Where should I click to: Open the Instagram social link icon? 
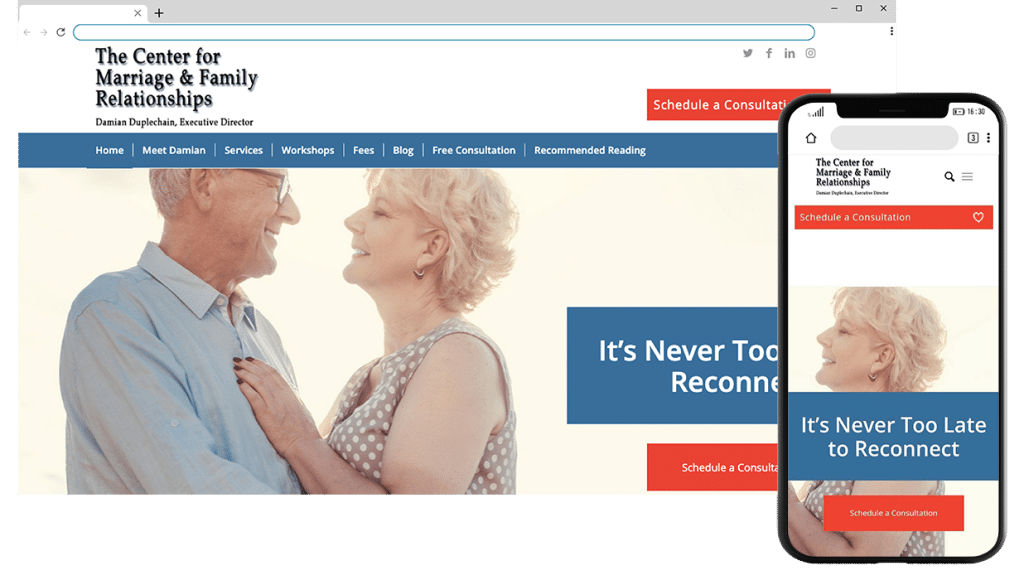pos(810,53)
